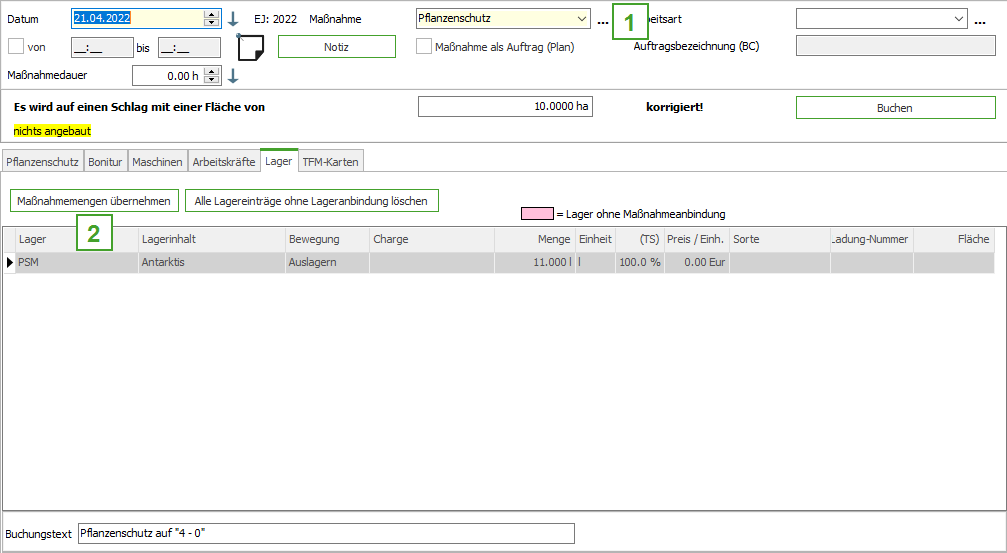Click the ellipsis button next to Maßnahme dropdown
1007x553 pixels.
tap(602, 20)
